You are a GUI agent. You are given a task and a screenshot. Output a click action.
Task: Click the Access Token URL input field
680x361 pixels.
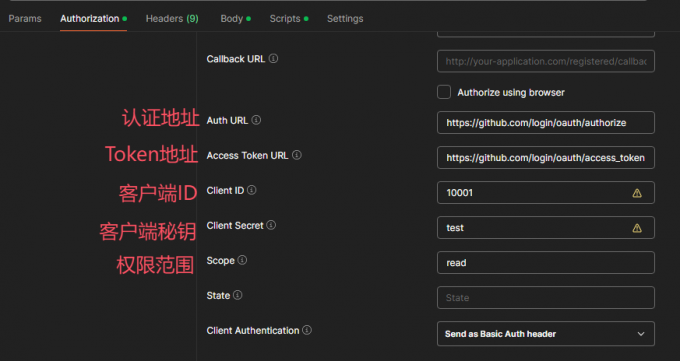pos(546,158)
